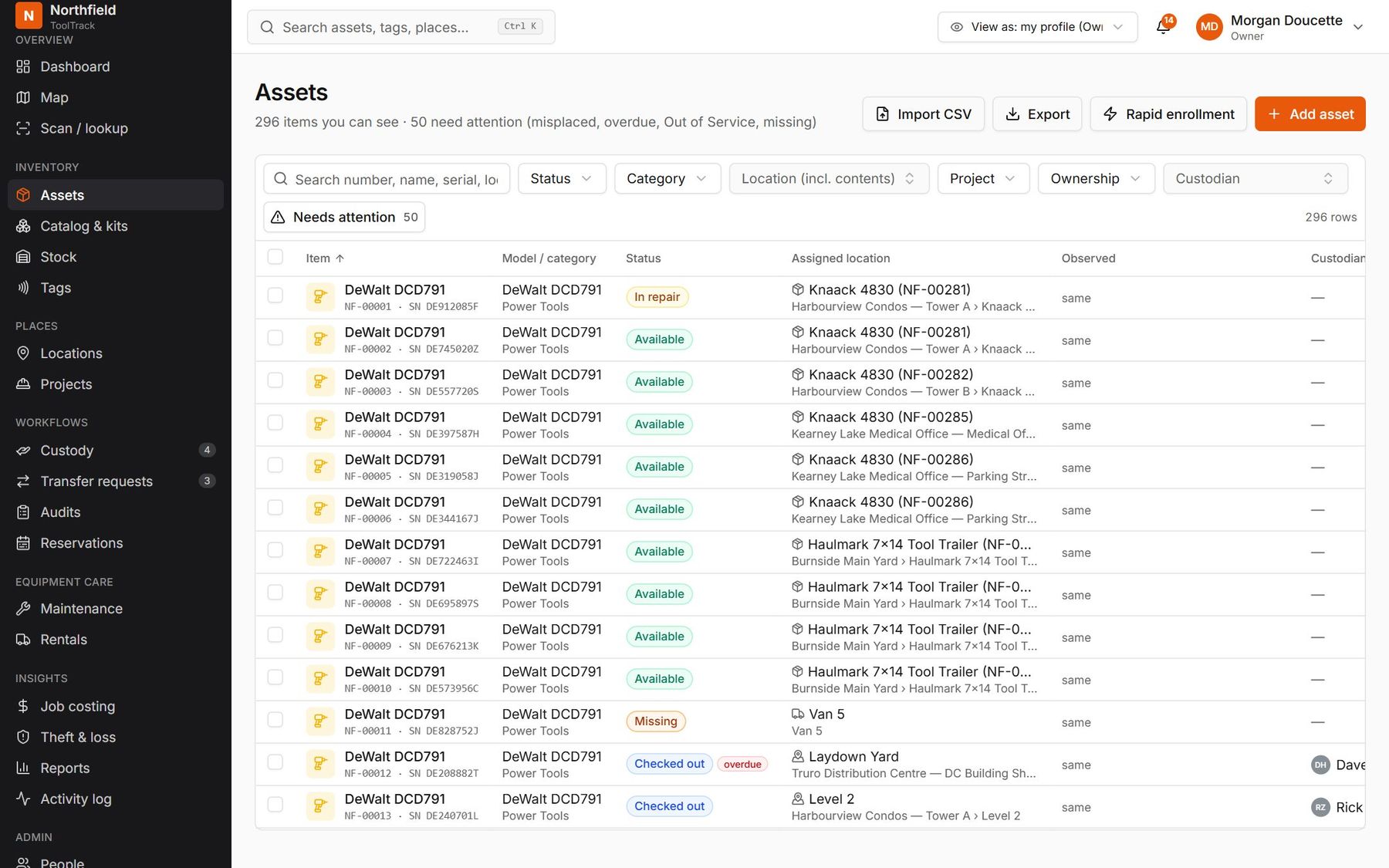Check the row NF-00007 checkbox
Screen dimensions: 1389x868
click(275, 550)
